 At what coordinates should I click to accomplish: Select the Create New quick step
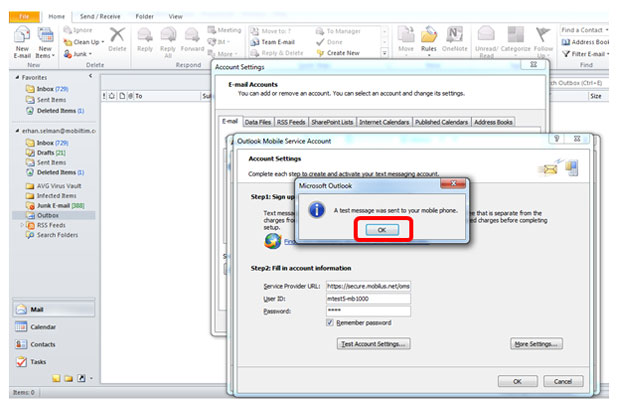[x=338, y=53]
